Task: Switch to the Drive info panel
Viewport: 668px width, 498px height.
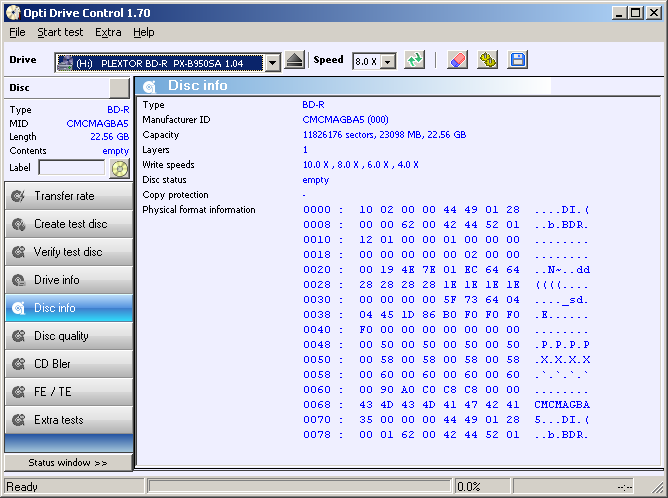Action: [69, 280]
